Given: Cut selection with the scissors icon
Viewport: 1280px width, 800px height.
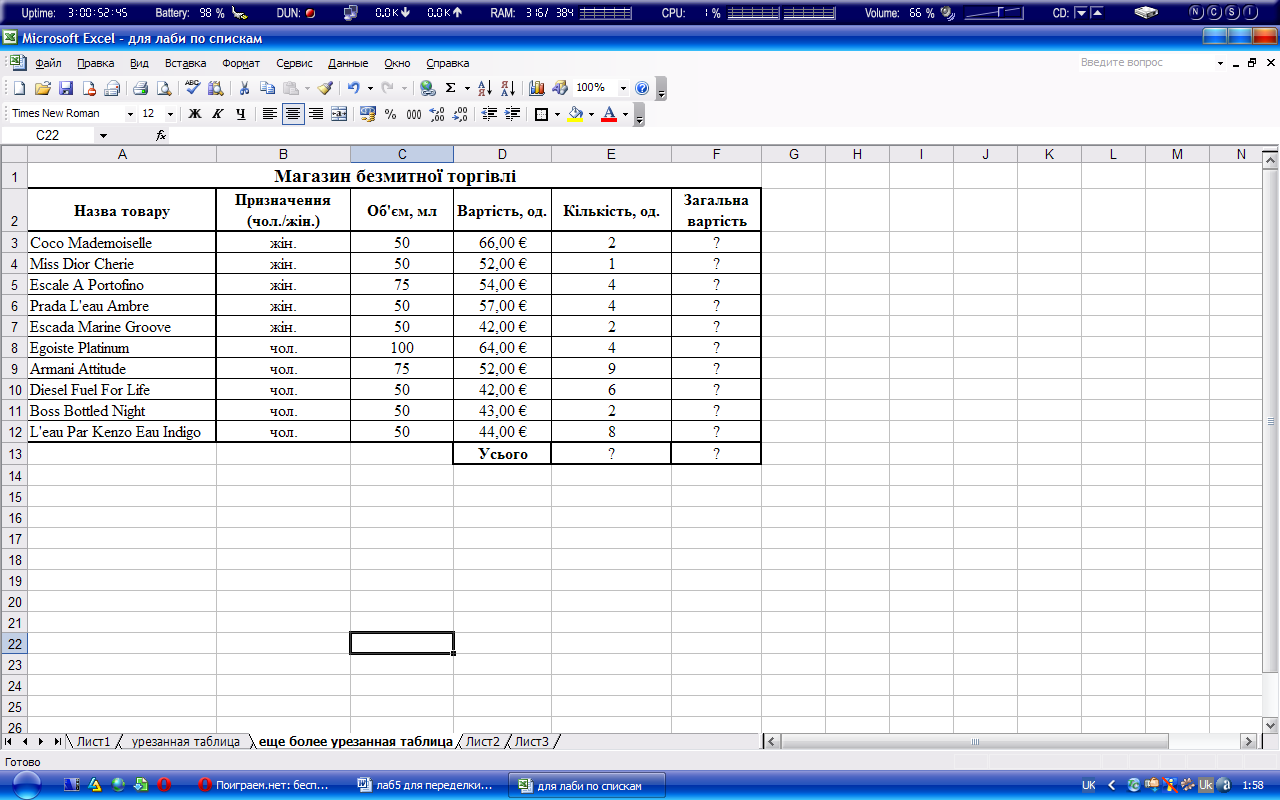Looking at the screenshot, I should (244, 88).
